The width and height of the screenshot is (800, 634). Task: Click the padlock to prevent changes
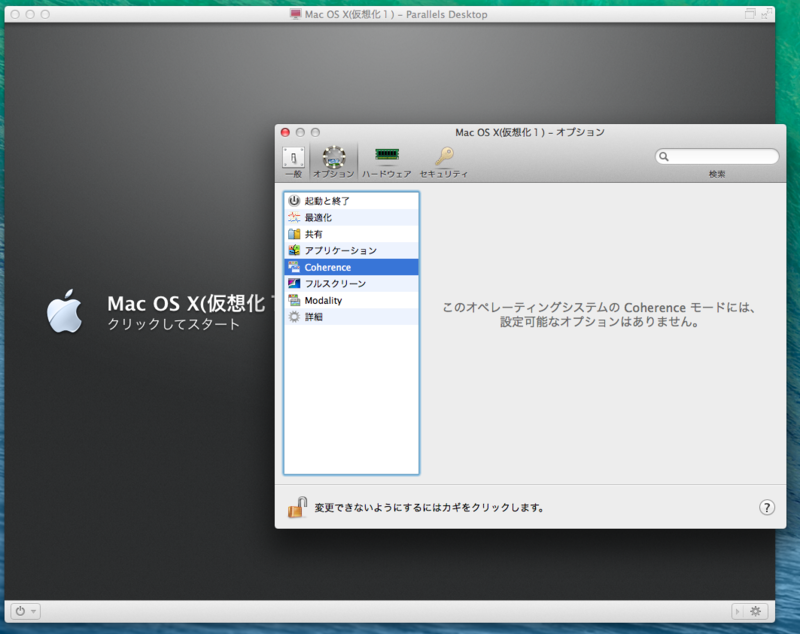click(297, 507)
